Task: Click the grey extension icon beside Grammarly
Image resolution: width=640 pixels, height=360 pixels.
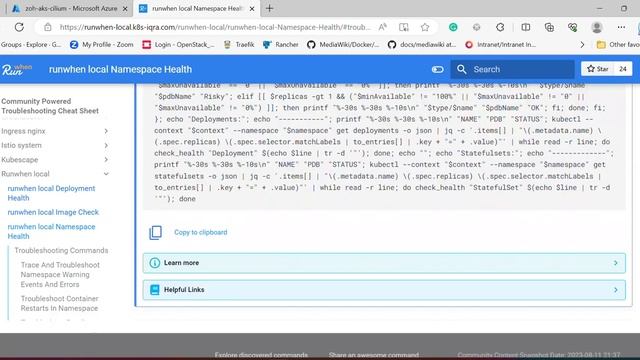Action: pos(476,27)
